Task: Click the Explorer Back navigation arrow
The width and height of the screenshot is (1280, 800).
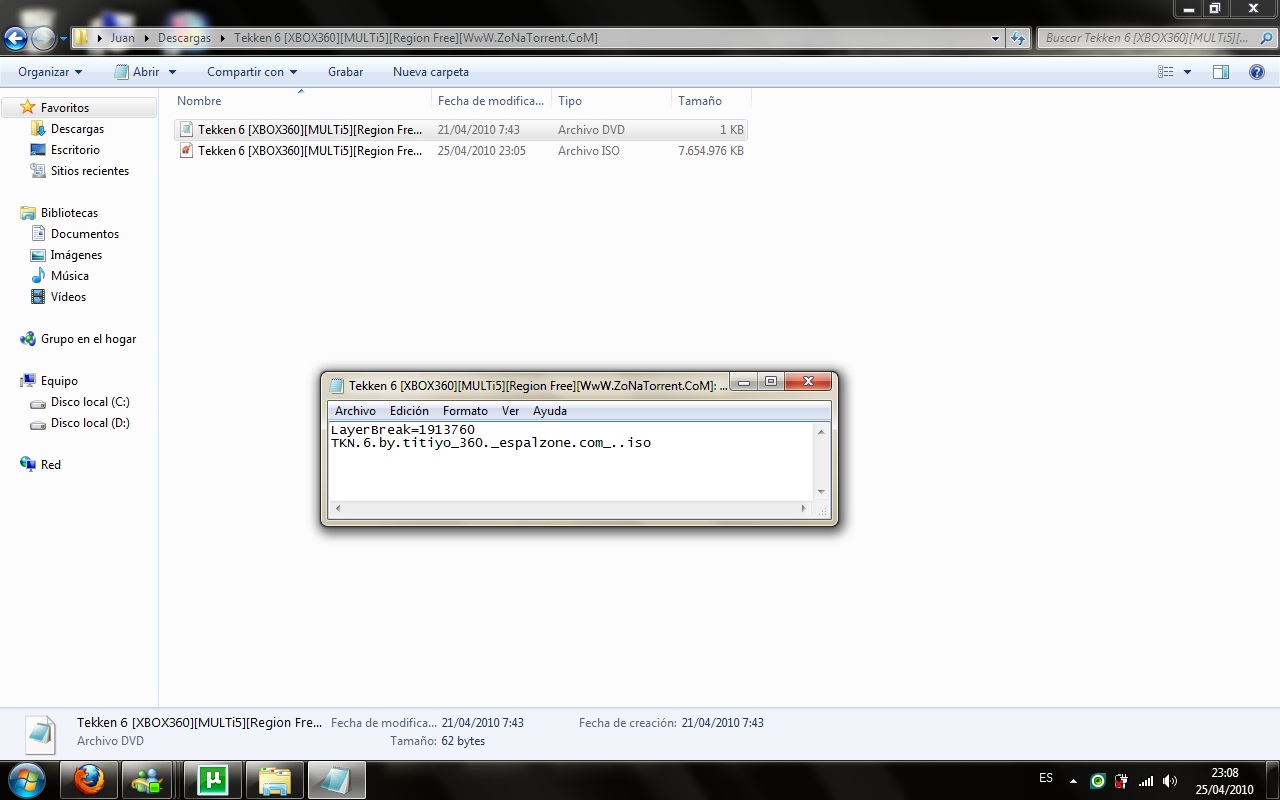Action: 15,39
